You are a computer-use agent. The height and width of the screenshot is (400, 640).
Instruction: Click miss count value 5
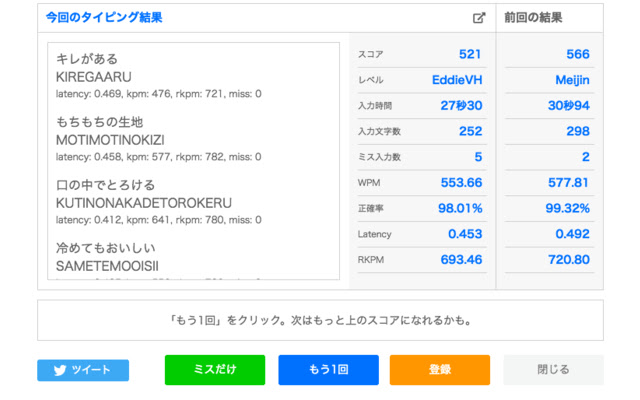478,157
